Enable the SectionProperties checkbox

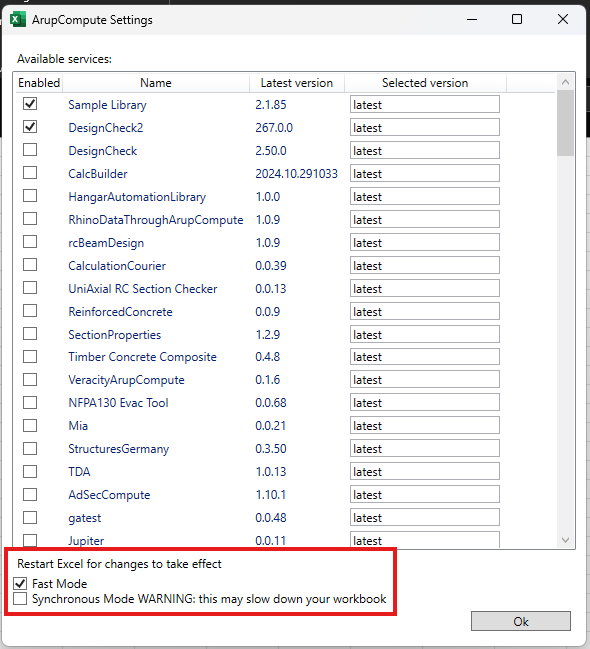pyautogui.click(x=30, y=334)
